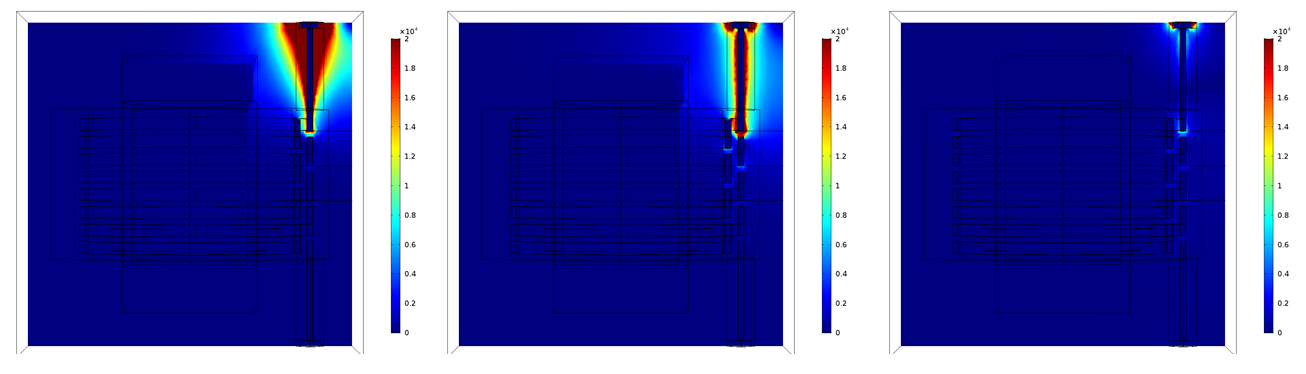Click the 1.8 tick on the first plot's legend
This screenshot has width=1306, height=374.
[x=409, y=68]
